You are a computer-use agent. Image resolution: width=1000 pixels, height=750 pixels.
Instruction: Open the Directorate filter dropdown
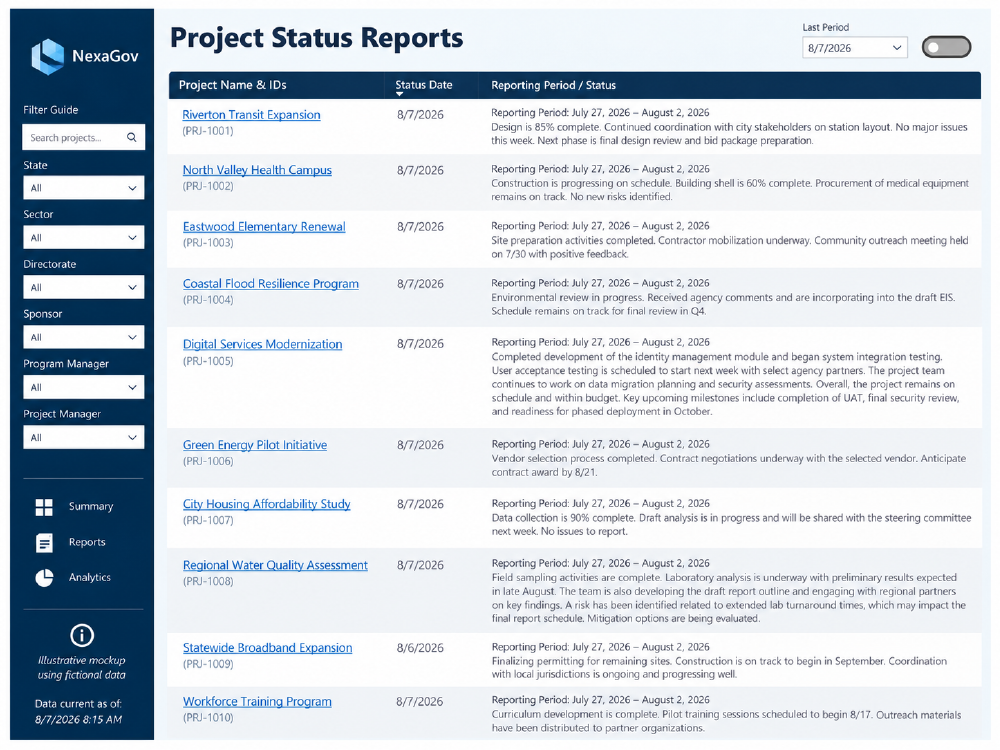[x=84, y=287]
